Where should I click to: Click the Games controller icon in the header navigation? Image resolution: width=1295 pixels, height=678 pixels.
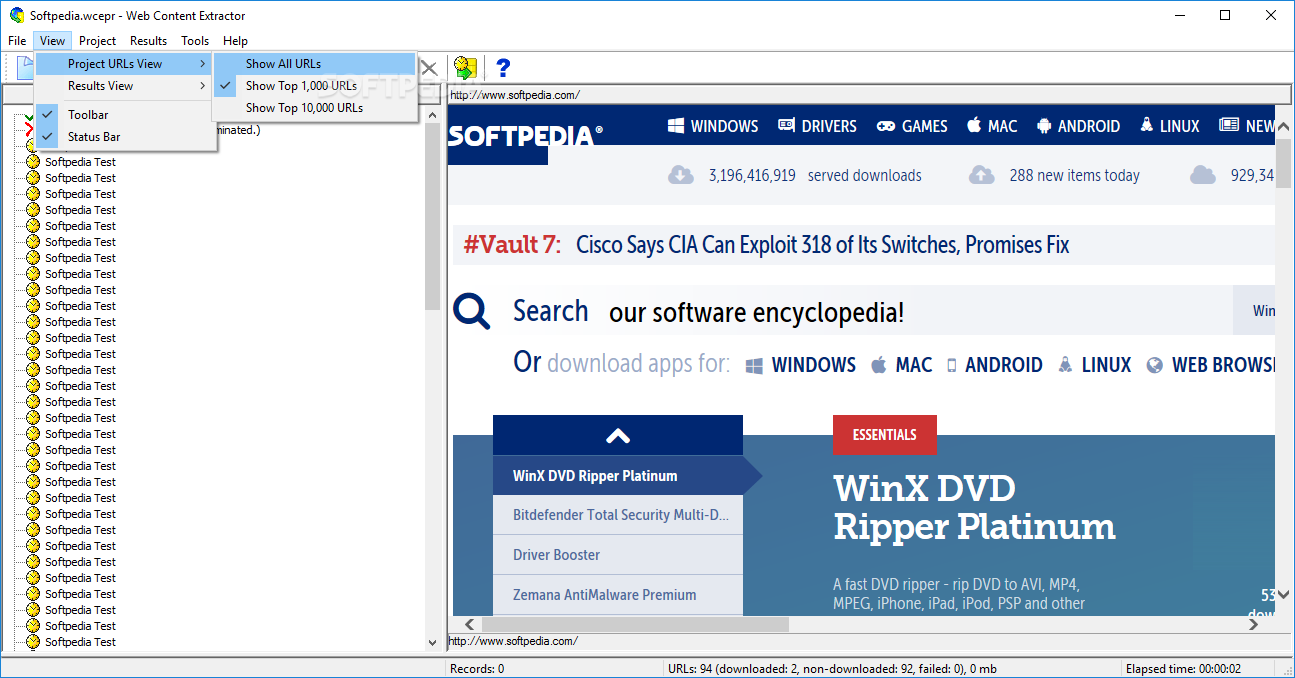pos(886,126)
